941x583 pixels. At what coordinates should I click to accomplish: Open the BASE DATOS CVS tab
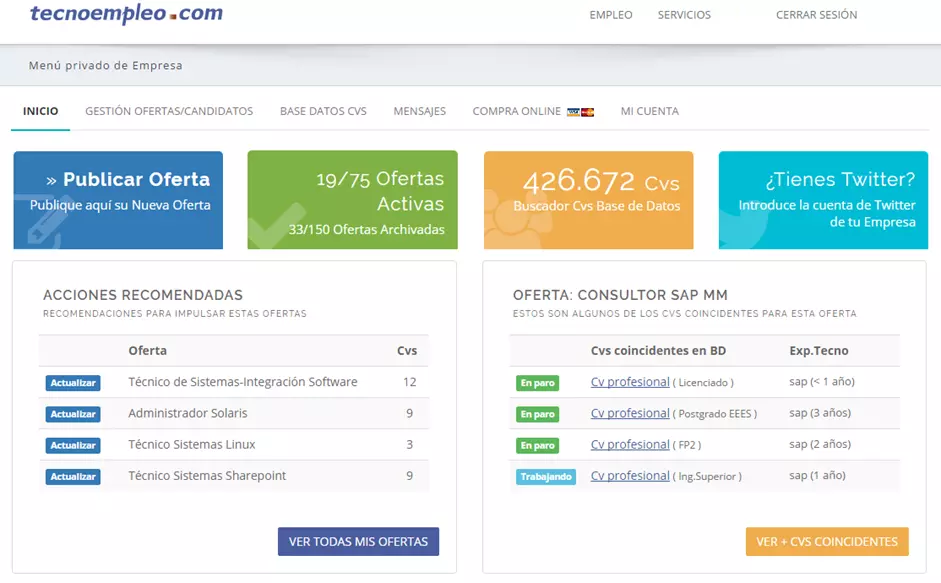[322, 111]
